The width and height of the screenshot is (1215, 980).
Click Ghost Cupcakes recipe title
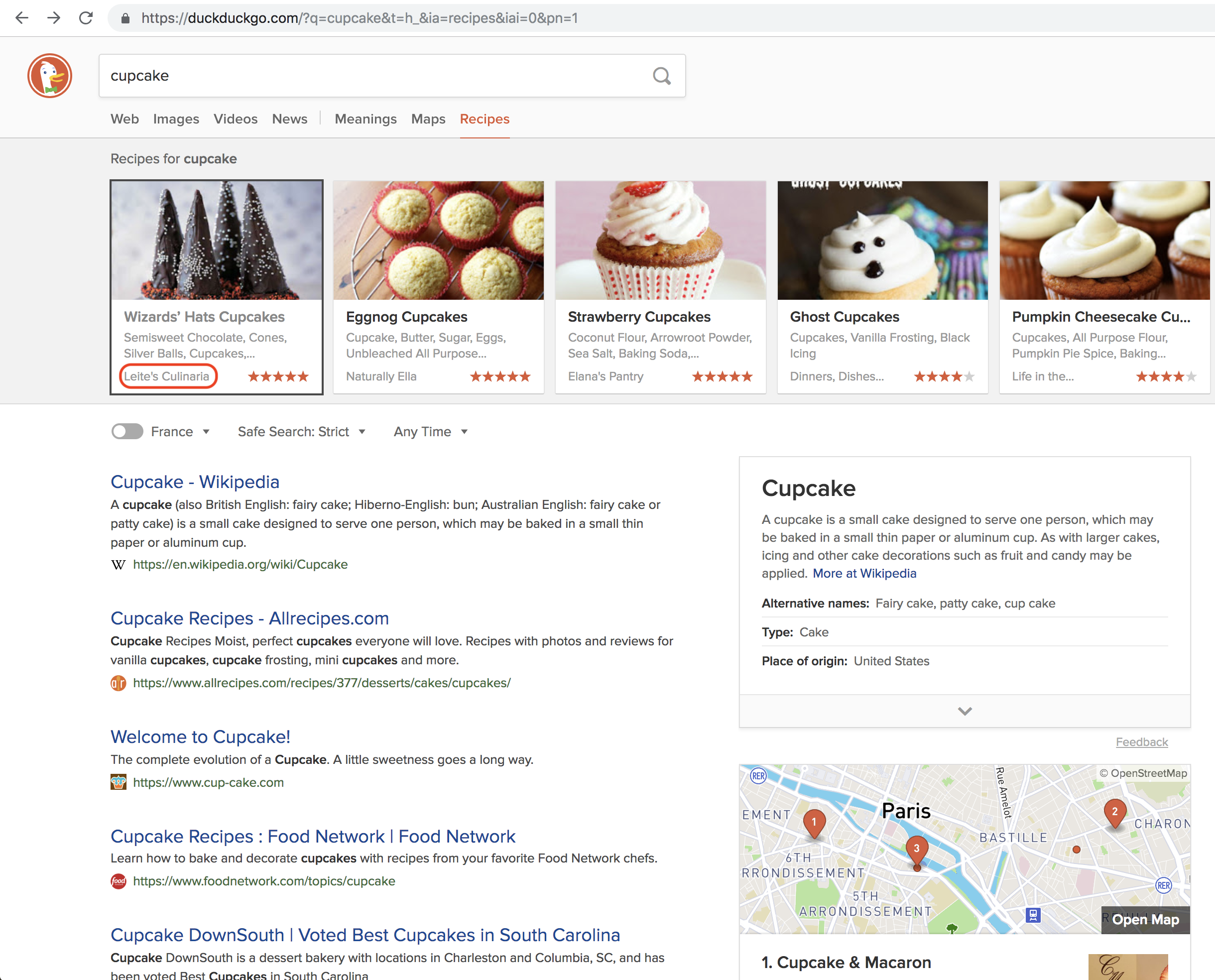(x=845, y=317)
